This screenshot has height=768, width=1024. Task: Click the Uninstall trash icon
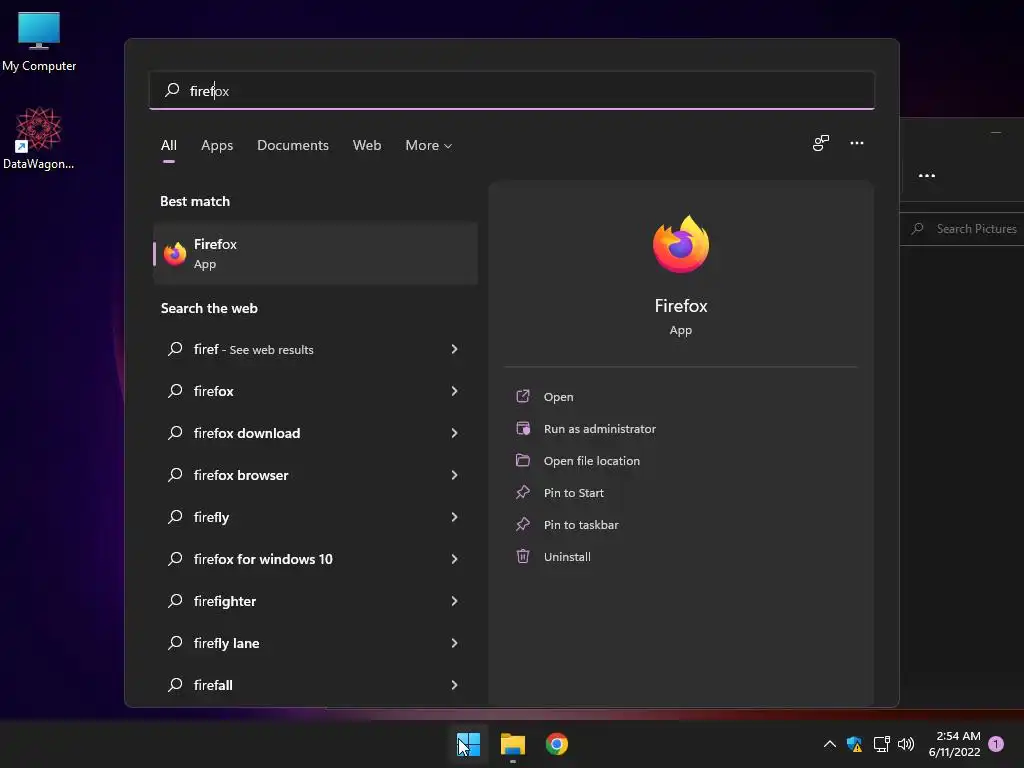click(x=522, y=556)
